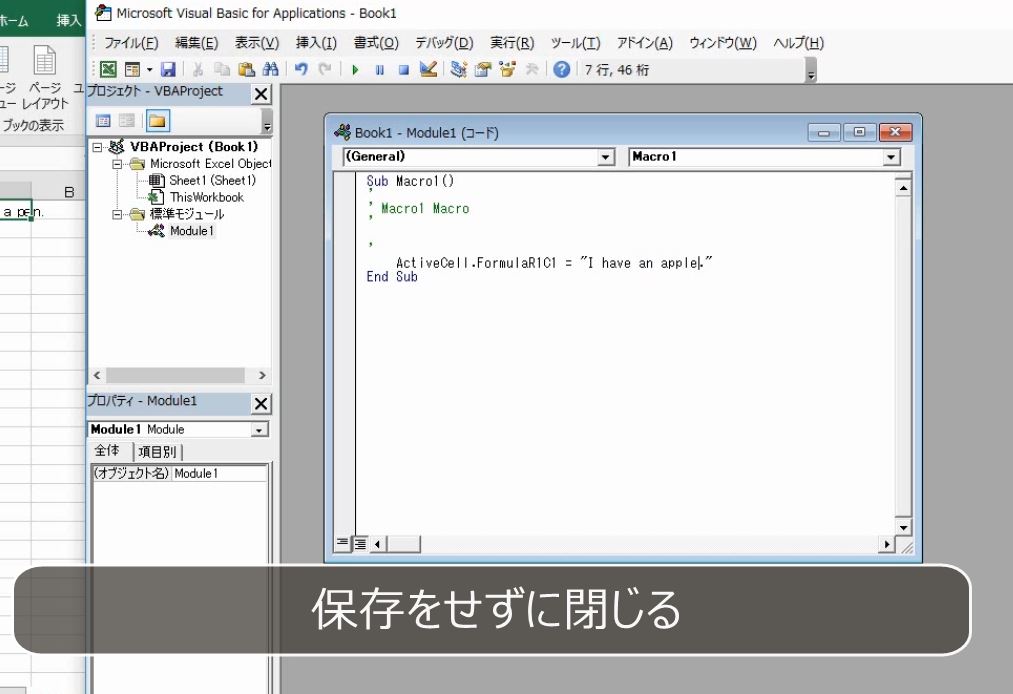
Task: Toggle Folders button in the project panel
Action: (x=158, y=121)
